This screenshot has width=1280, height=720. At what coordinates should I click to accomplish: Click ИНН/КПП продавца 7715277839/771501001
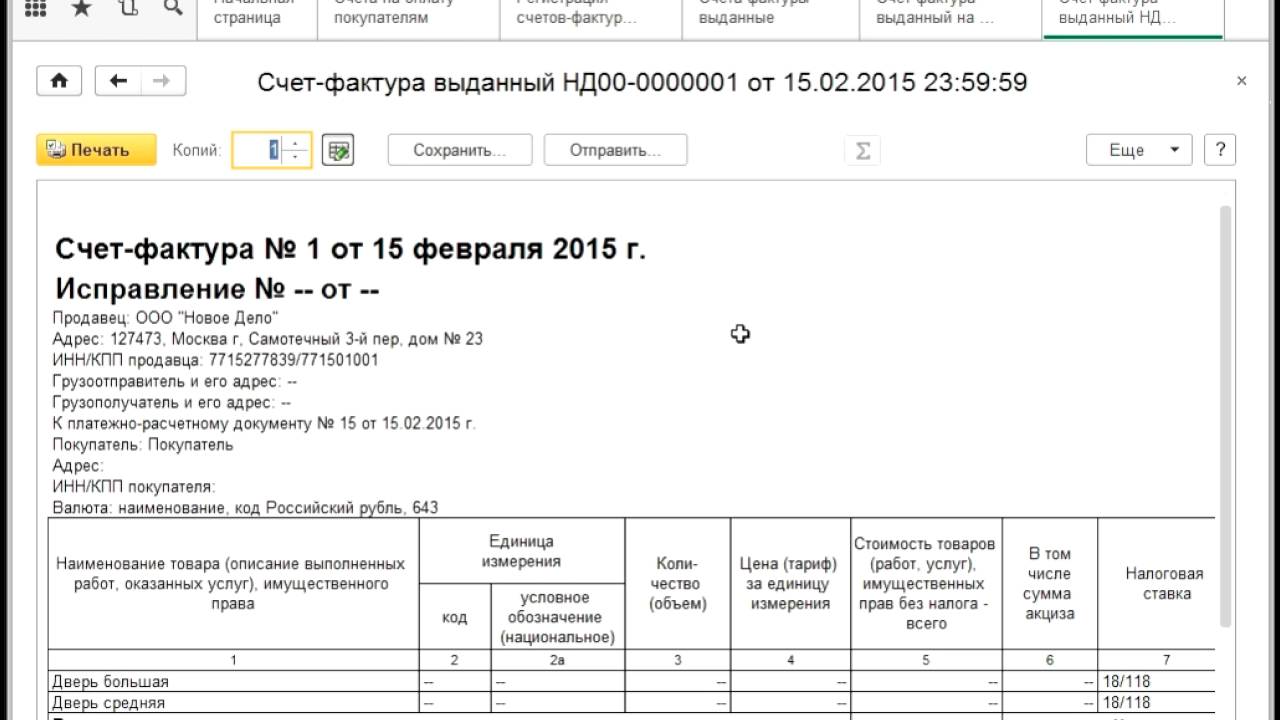tap(215, 360)
